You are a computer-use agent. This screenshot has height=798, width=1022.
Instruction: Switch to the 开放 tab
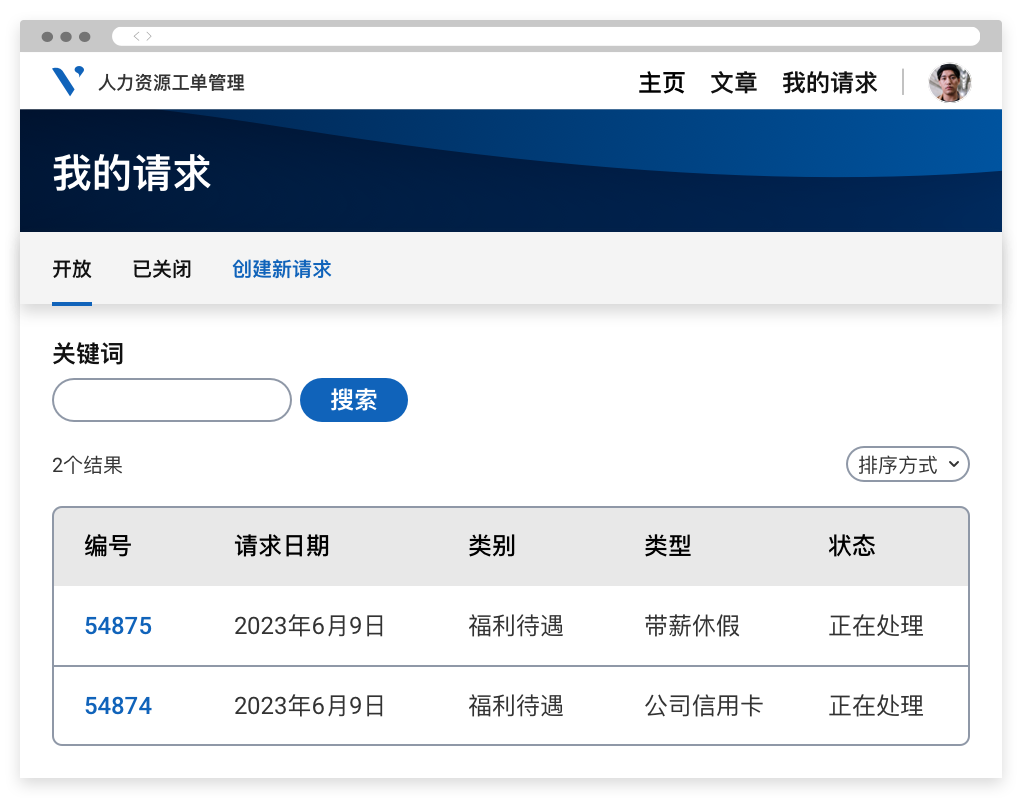[x=72, y=269]
